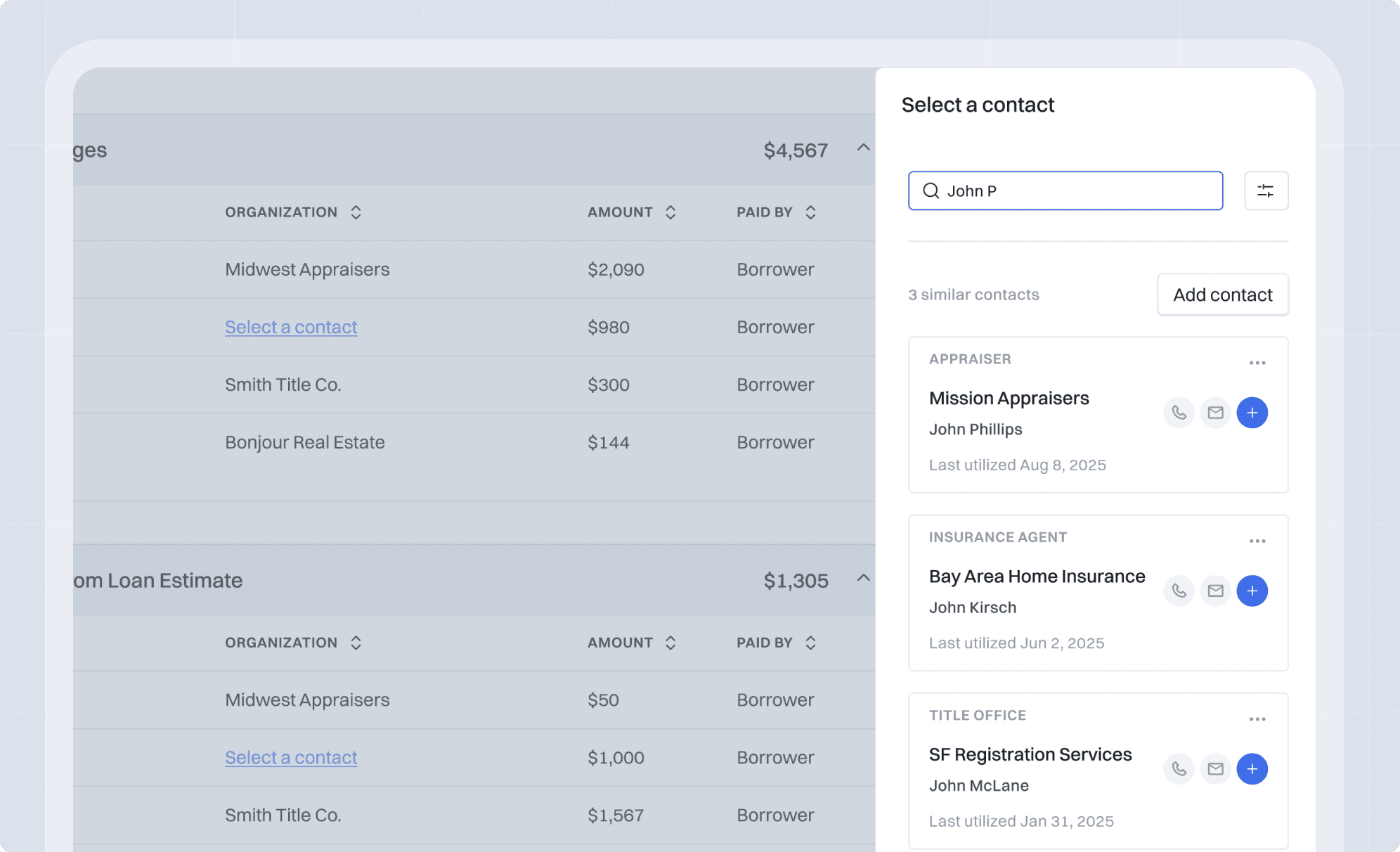
Task: Call John McLane using the phone icon
Action: (1179, 769)
